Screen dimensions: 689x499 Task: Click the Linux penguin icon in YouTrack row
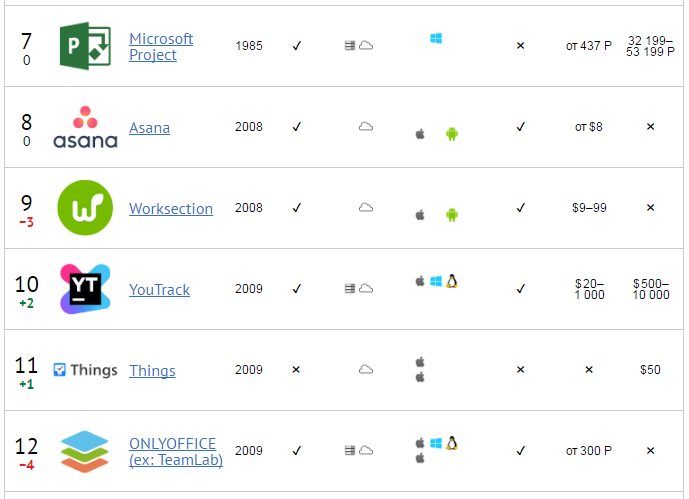tap(452, 281)
